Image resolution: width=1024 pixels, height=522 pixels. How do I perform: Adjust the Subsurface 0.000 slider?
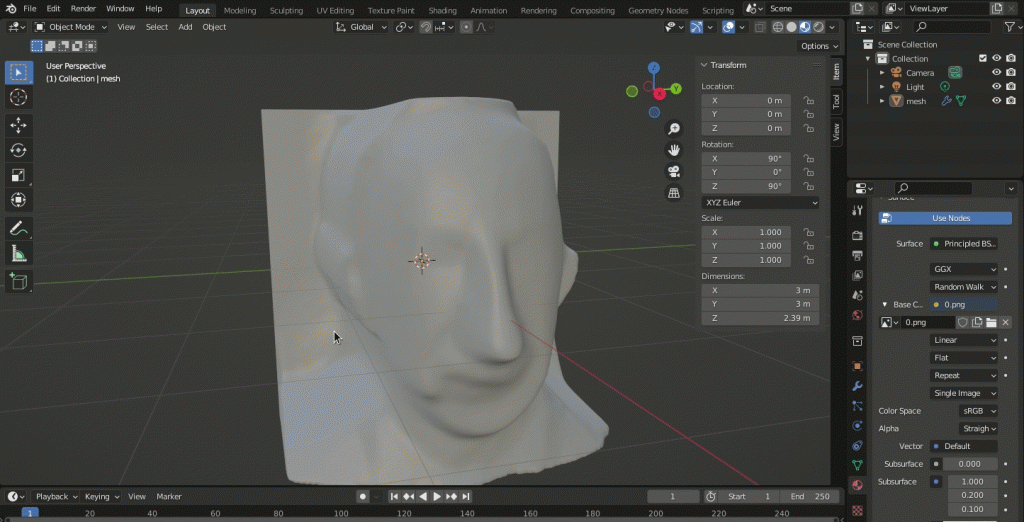click(x=970, y=464)
